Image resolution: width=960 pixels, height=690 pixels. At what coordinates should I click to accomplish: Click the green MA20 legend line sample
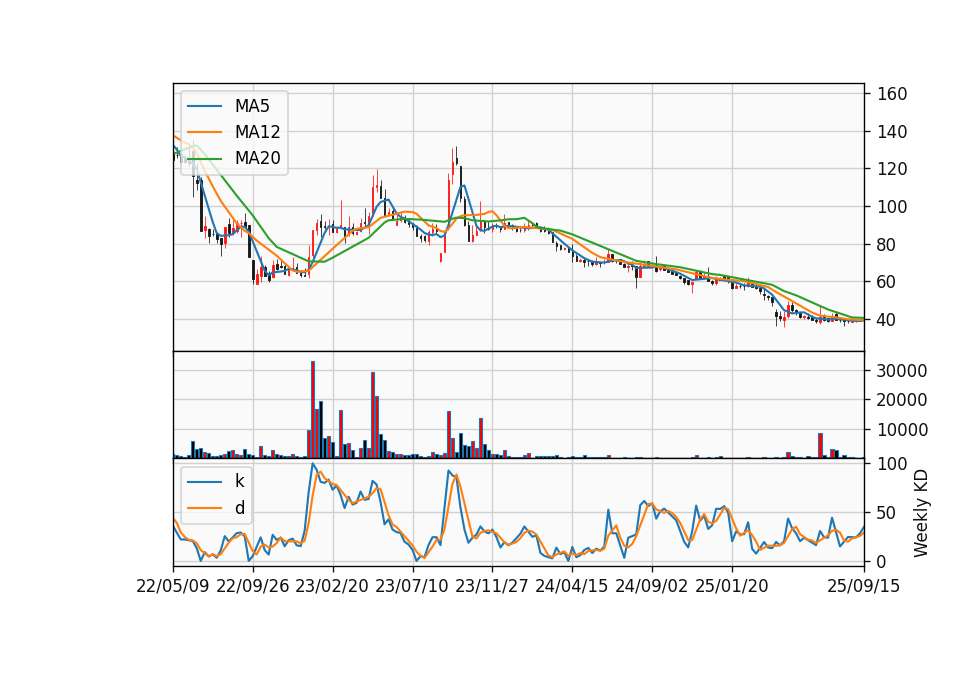(x=204, y=158)
